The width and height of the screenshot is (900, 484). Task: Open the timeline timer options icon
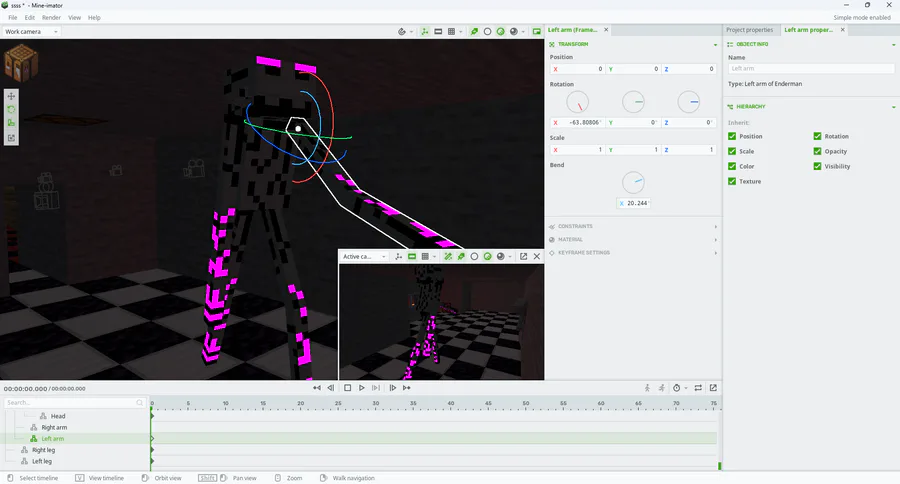(677, 388)
